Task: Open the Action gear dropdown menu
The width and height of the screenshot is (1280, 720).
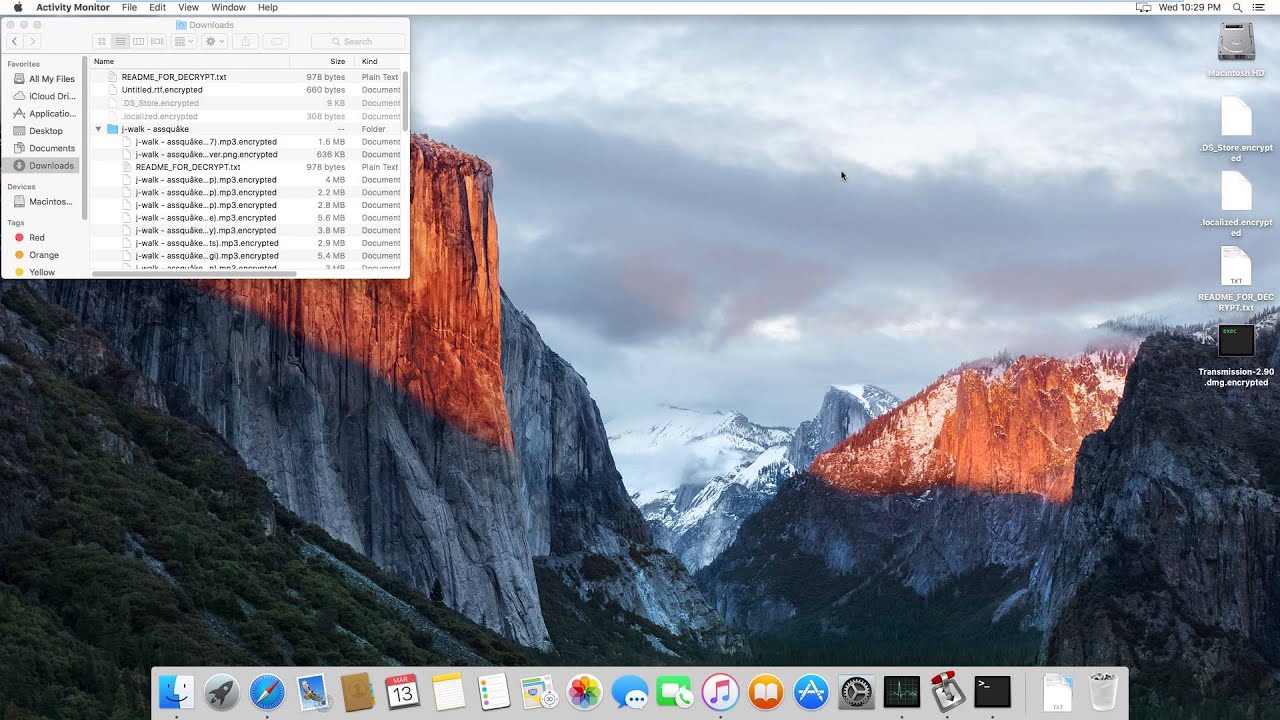Action: click(x=214, y=41)
